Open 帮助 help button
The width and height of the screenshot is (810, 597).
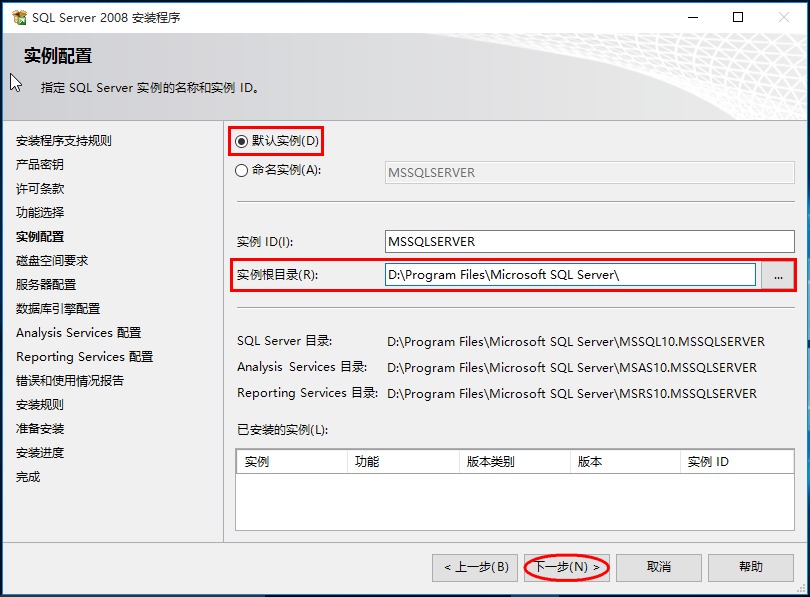click(751, 567)
